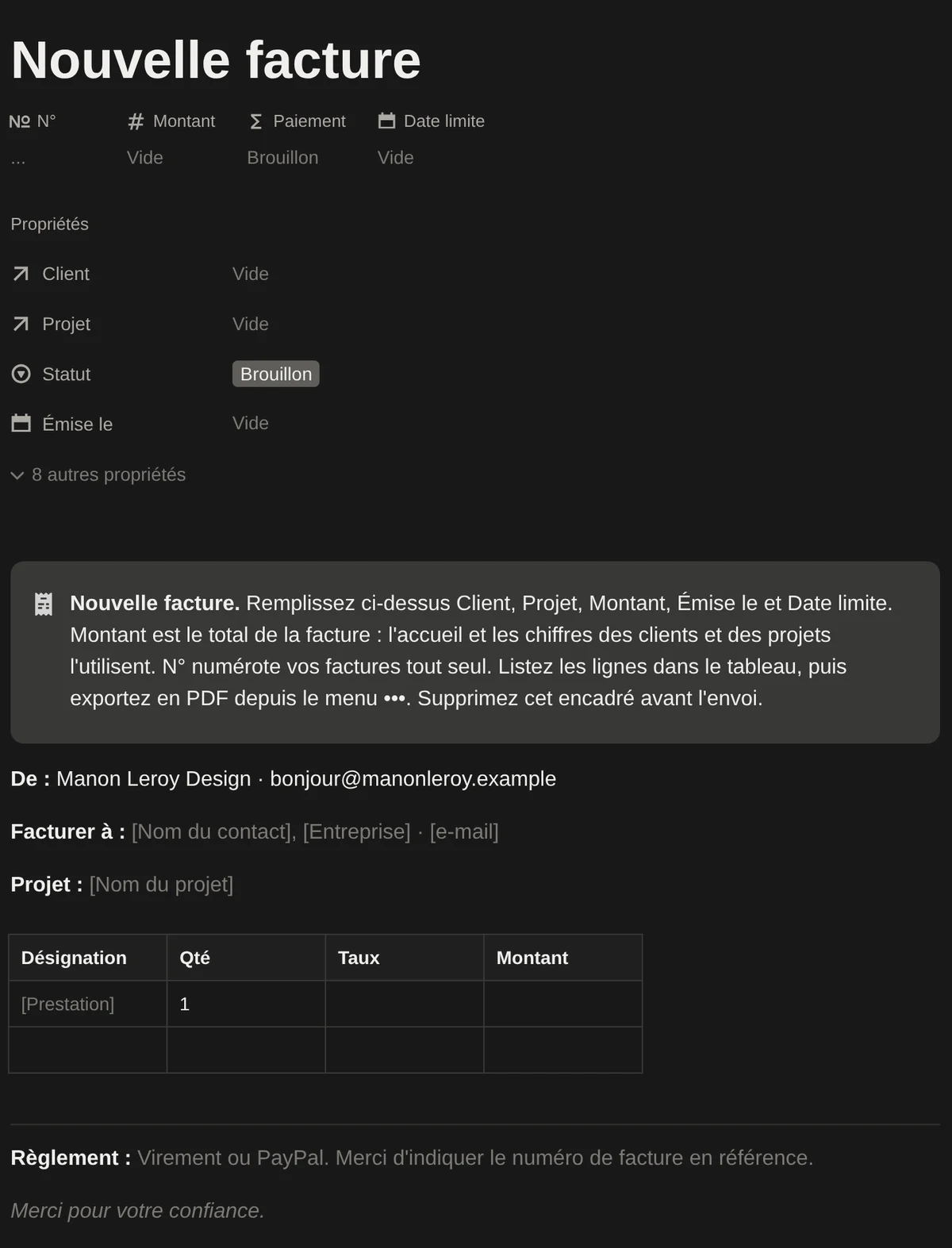Click the Nouvelle facture page title
This screenshot has width=952, height=1248.
216,60
